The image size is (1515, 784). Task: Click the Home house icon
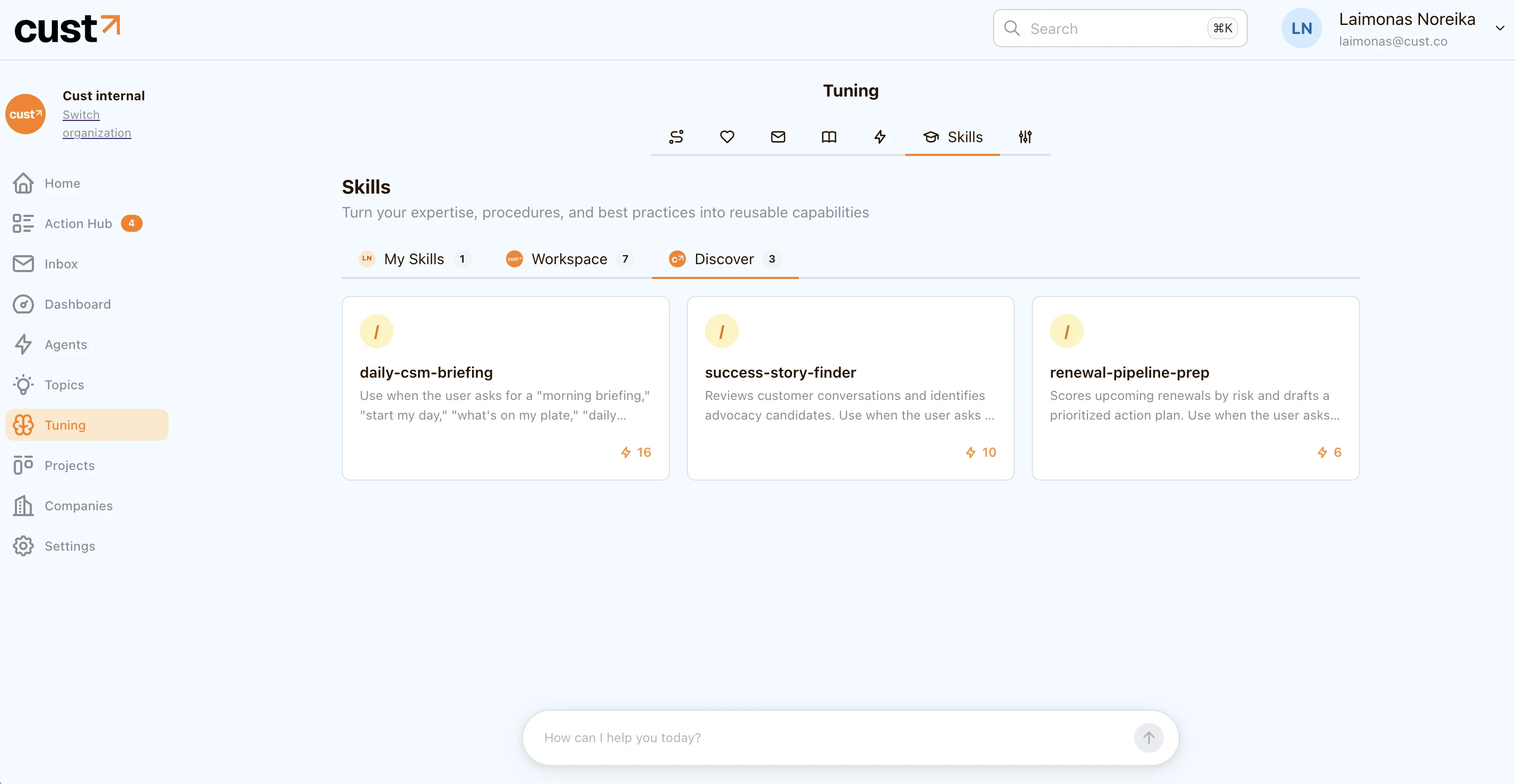[23, 183]
